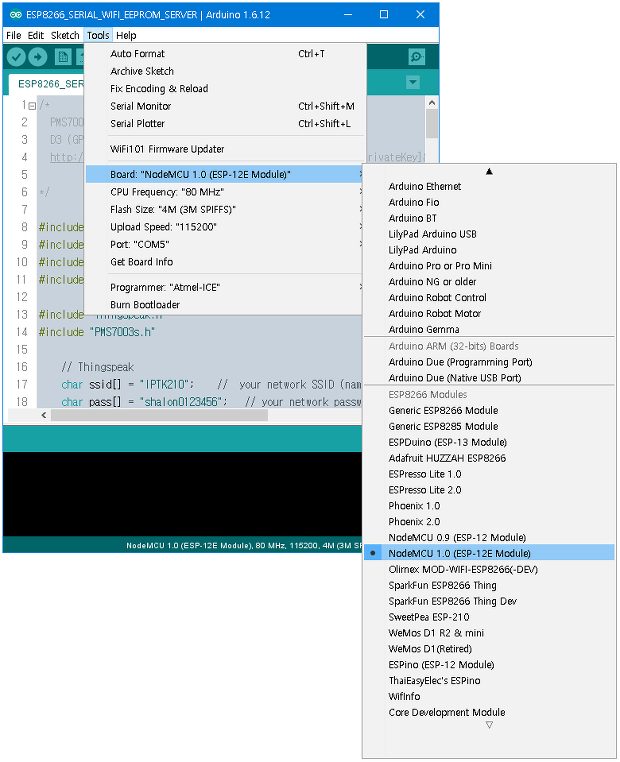
Task: Select ESPresso Lite 1.0
Action: click(489, 474)
